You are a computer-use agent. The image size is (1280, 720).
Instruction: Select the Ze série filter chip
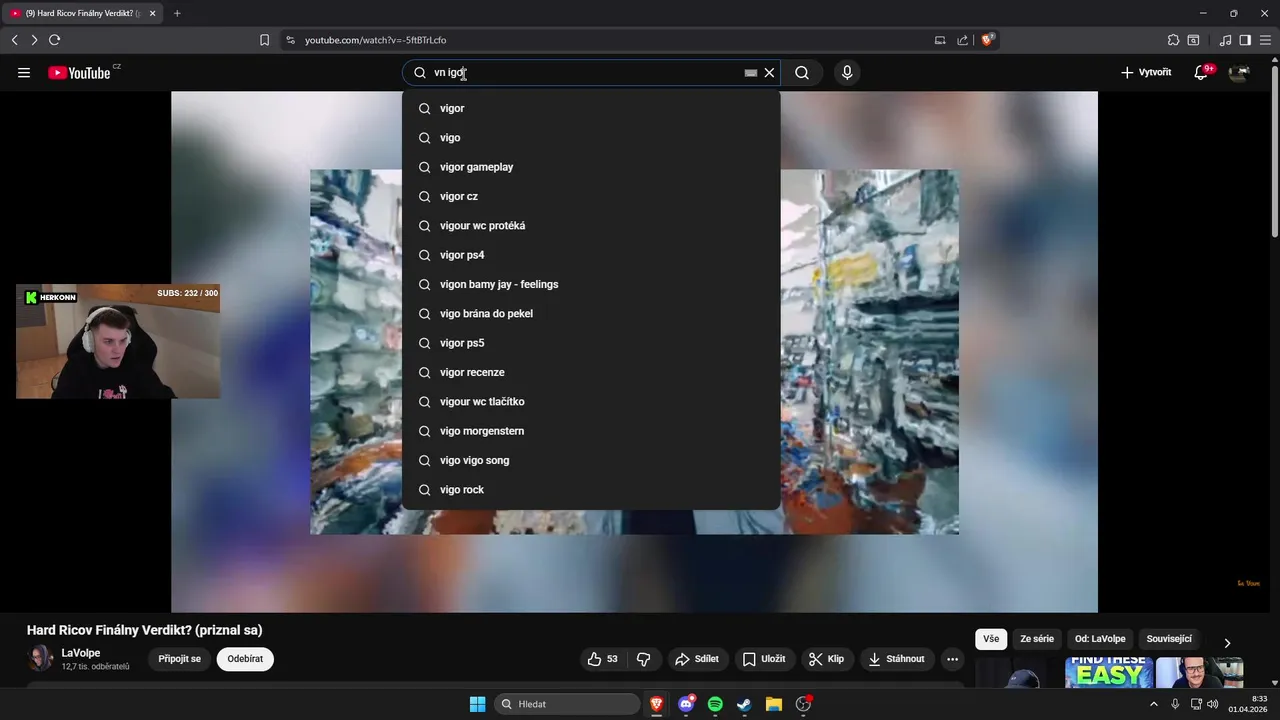click(1037, 639)
